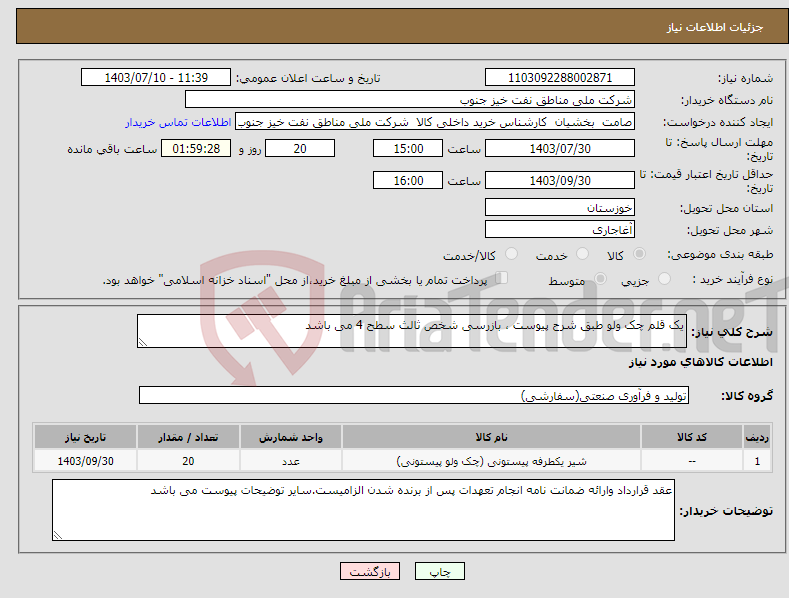Click the delivery city field آغاجاری
Viewport: 789px width, 598px height.
tap(560, 230)
